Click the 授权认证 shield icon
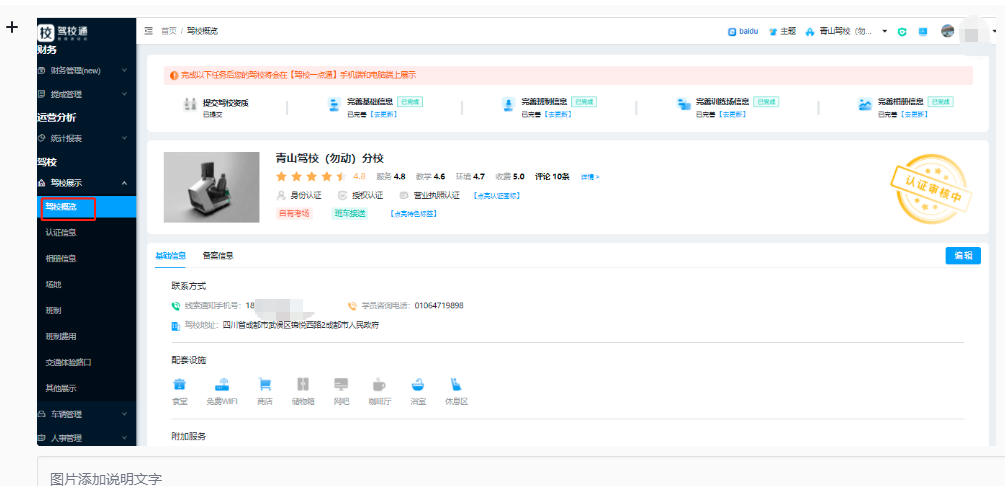The width and height of the screenshot is (1005, 486). 342,196
